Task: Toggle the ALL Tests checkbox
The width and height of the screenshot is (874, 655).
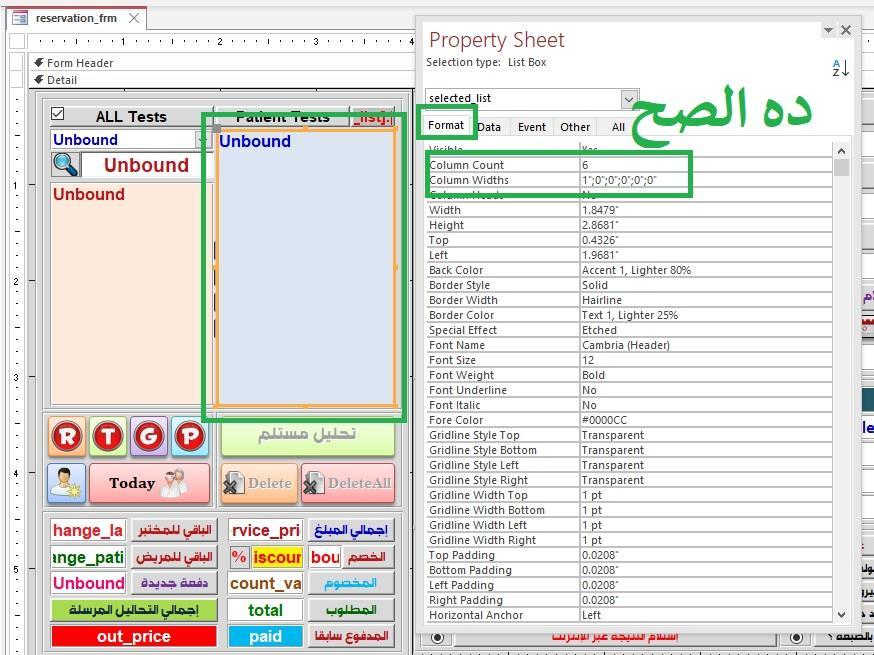Action: [x=58, y=115]
